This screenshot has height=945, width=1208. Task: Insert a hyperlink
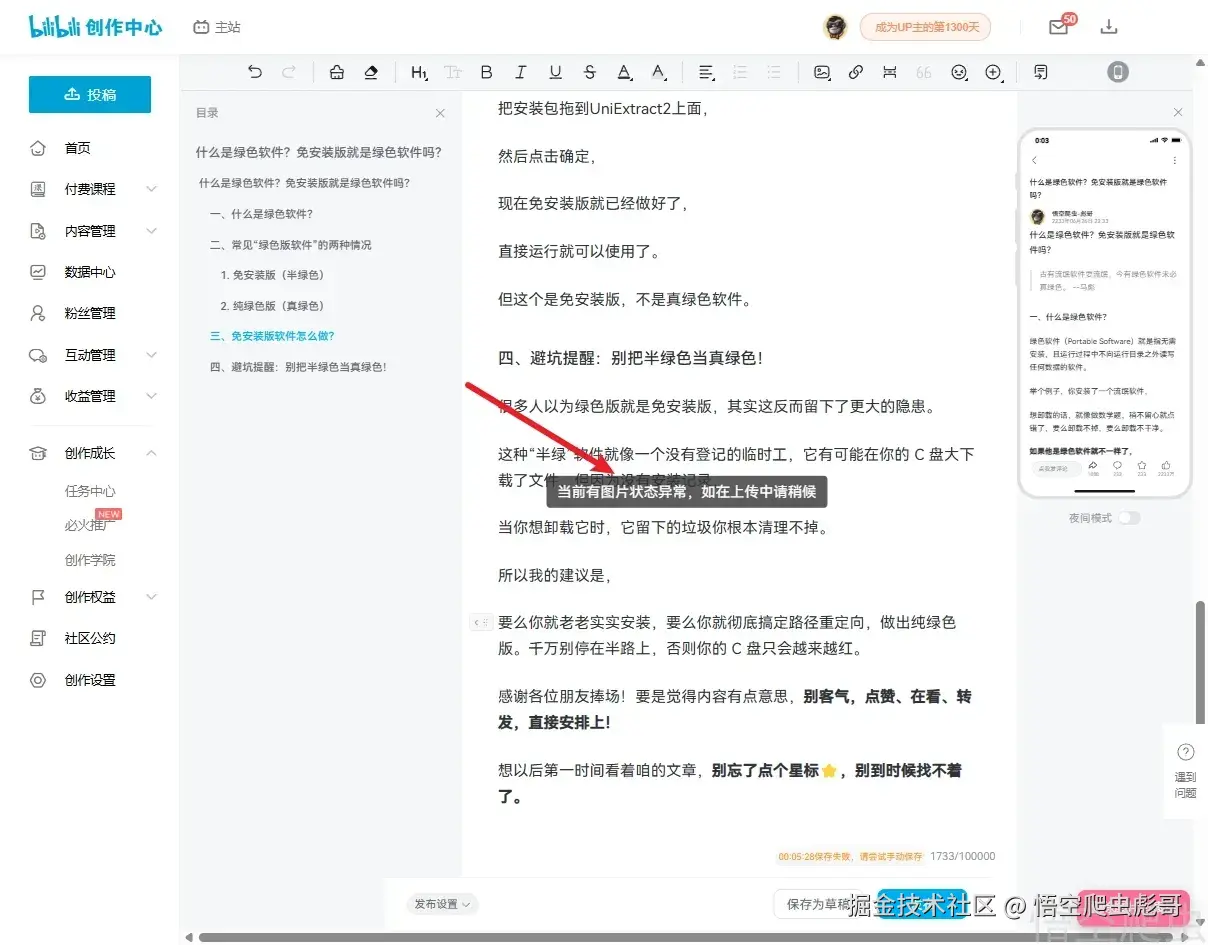pyautogui.click(x=856, y=72)
